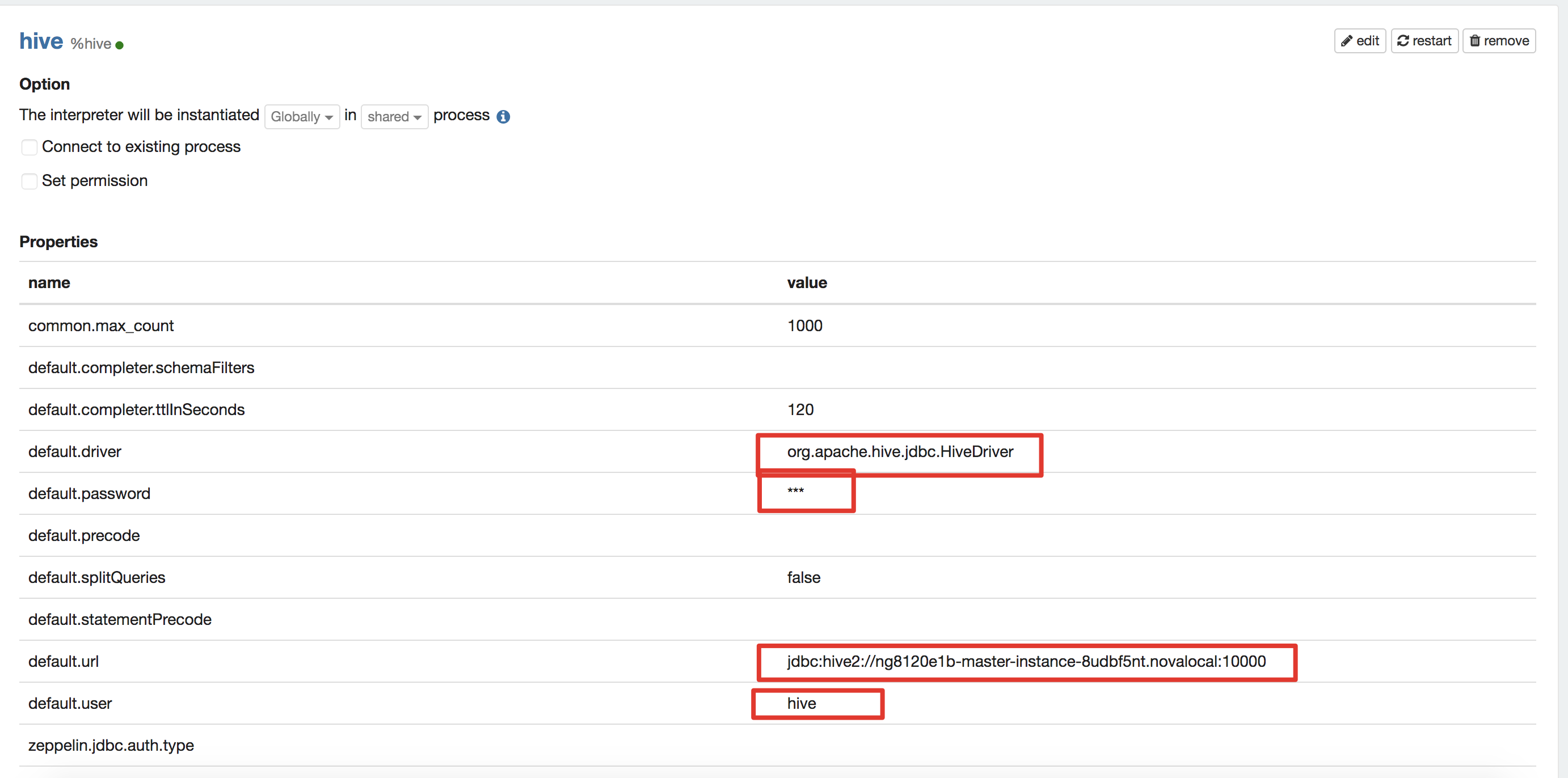Click the value 120
The image size is (1568, 778).
(x=800, y=409)
